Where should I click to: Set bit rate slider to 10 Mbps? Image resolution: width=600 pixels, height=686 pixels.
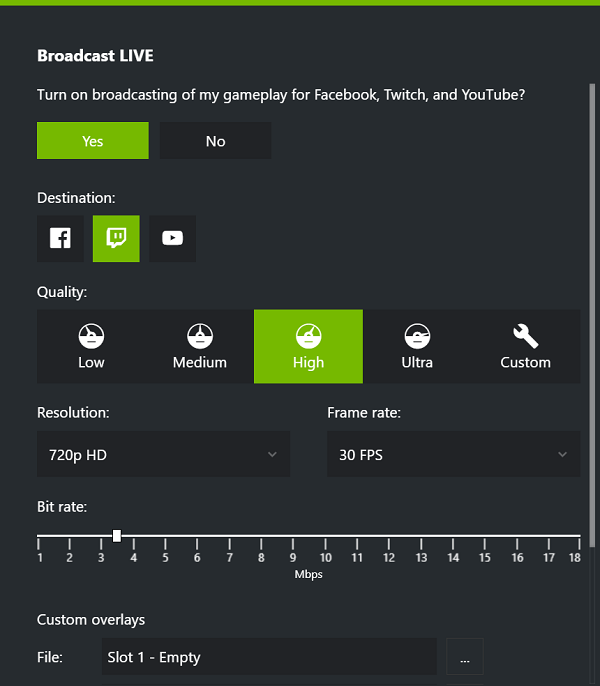point(325,536)
